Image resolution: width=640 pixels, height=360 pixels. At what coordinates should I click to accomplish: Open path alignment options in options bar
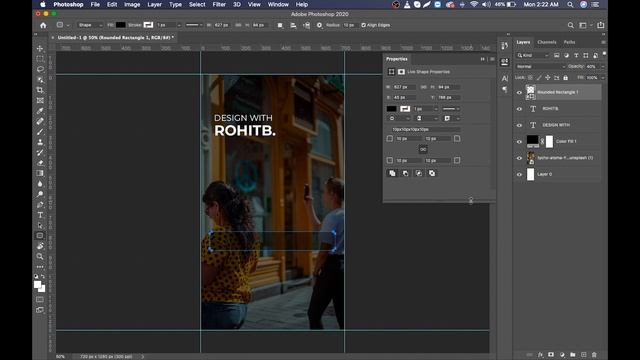coord(293,25)
